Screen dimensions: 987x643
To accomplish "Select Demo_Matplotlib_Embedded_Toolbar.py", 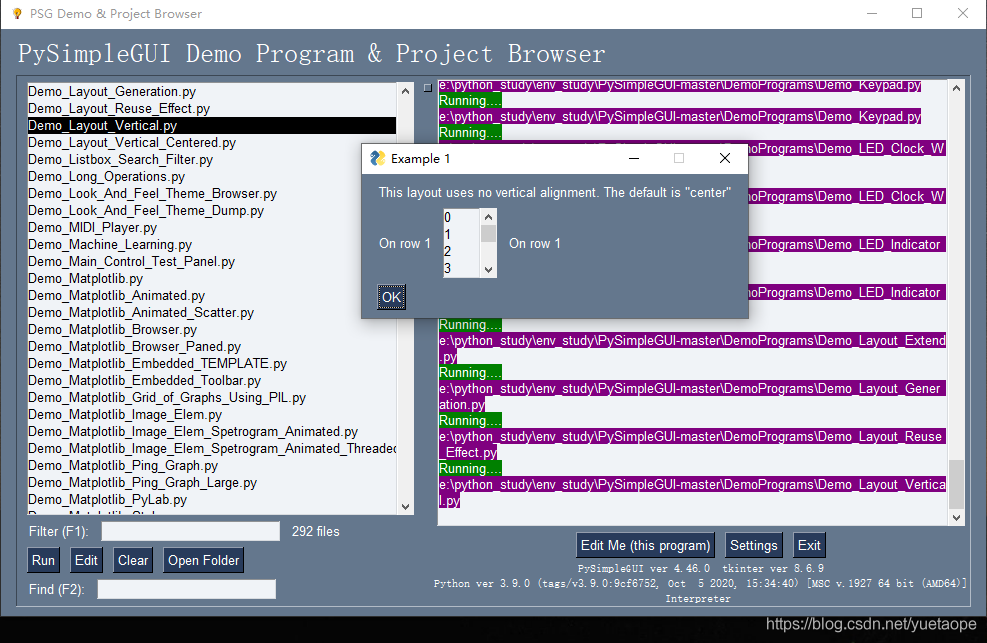I will (x=212, y=381).
